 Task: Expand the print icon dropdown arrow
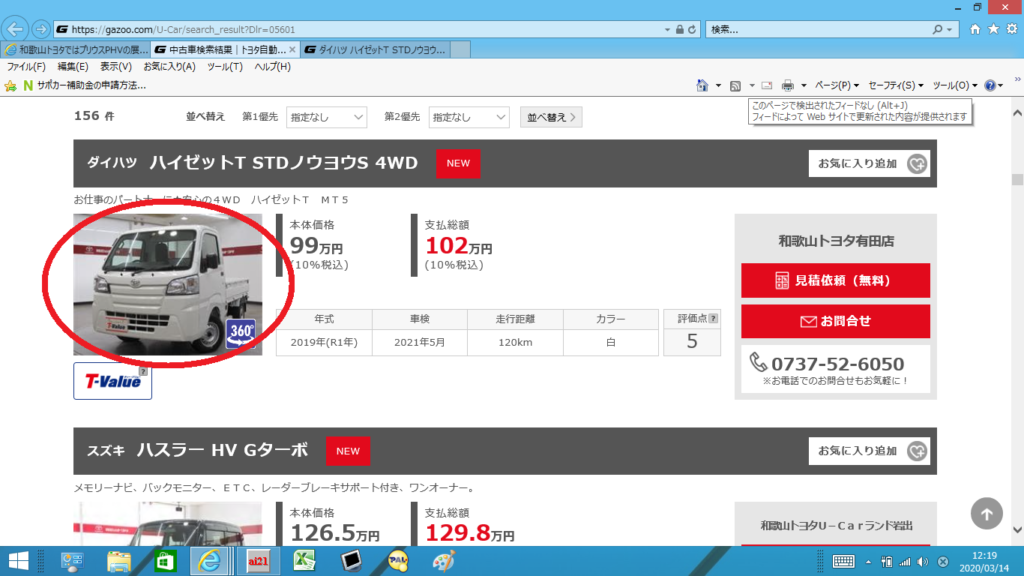pyautogui.click(x=804, y=86)
